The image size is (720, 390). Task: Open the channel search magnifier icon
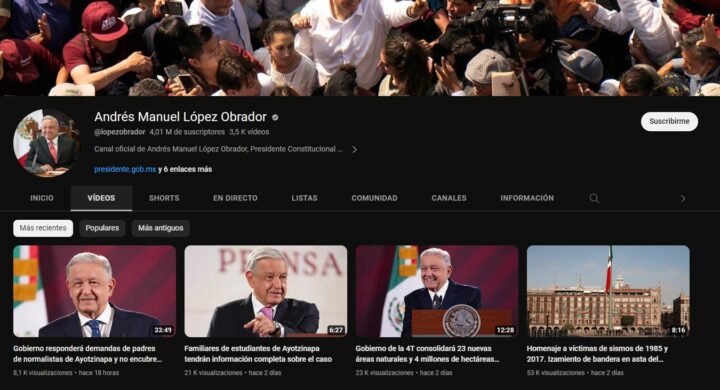point(594,198)
